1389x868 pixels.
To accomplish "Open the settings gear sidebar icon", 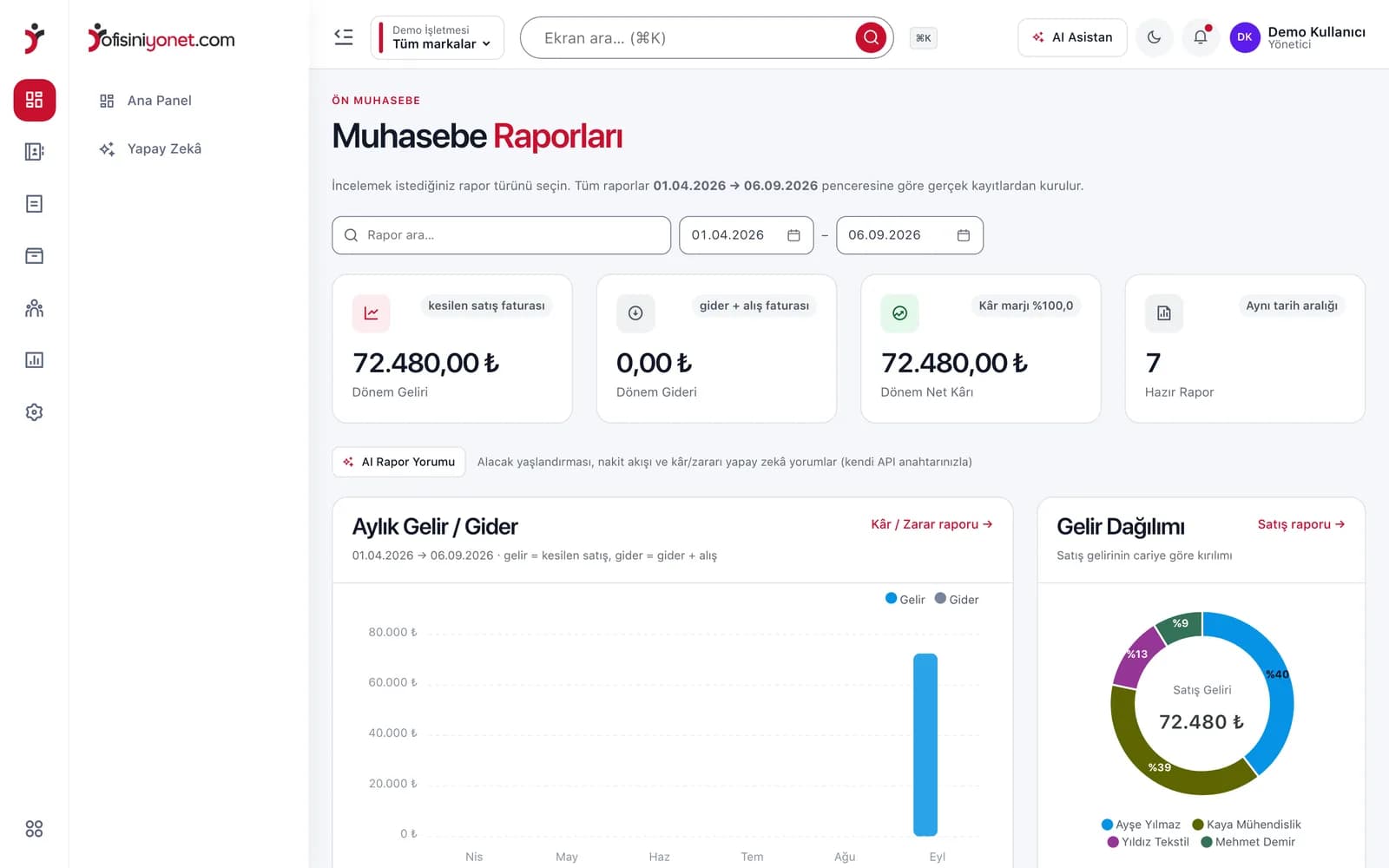I will [x=35, y=412].
